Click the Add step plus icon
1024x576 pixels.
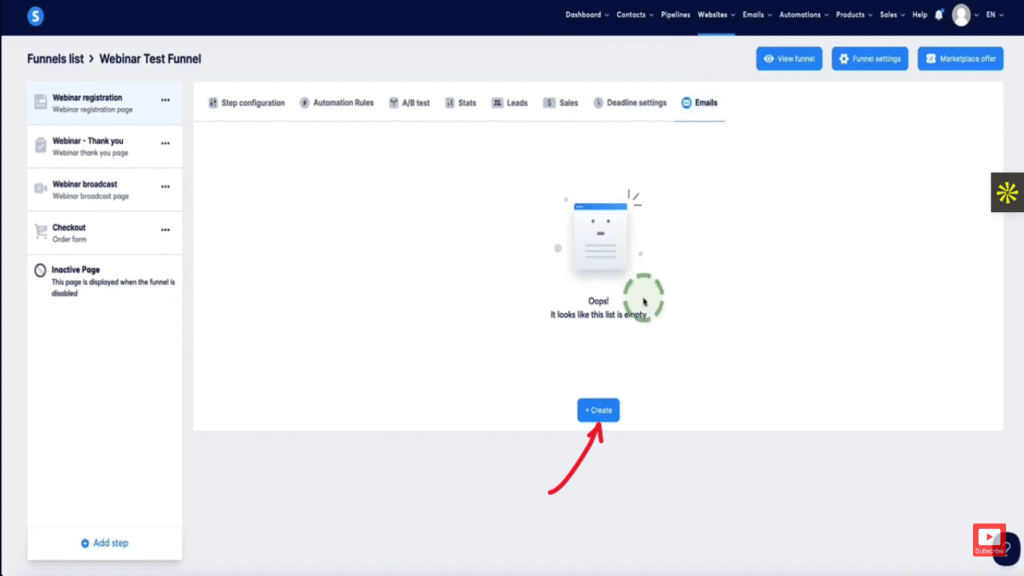(85, 543)
